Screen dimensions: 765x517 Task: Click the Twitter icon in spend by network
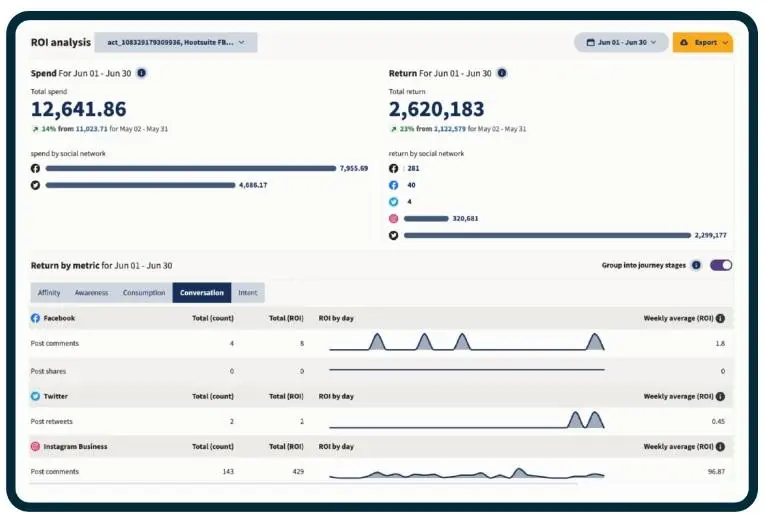(x=36, y=185)
